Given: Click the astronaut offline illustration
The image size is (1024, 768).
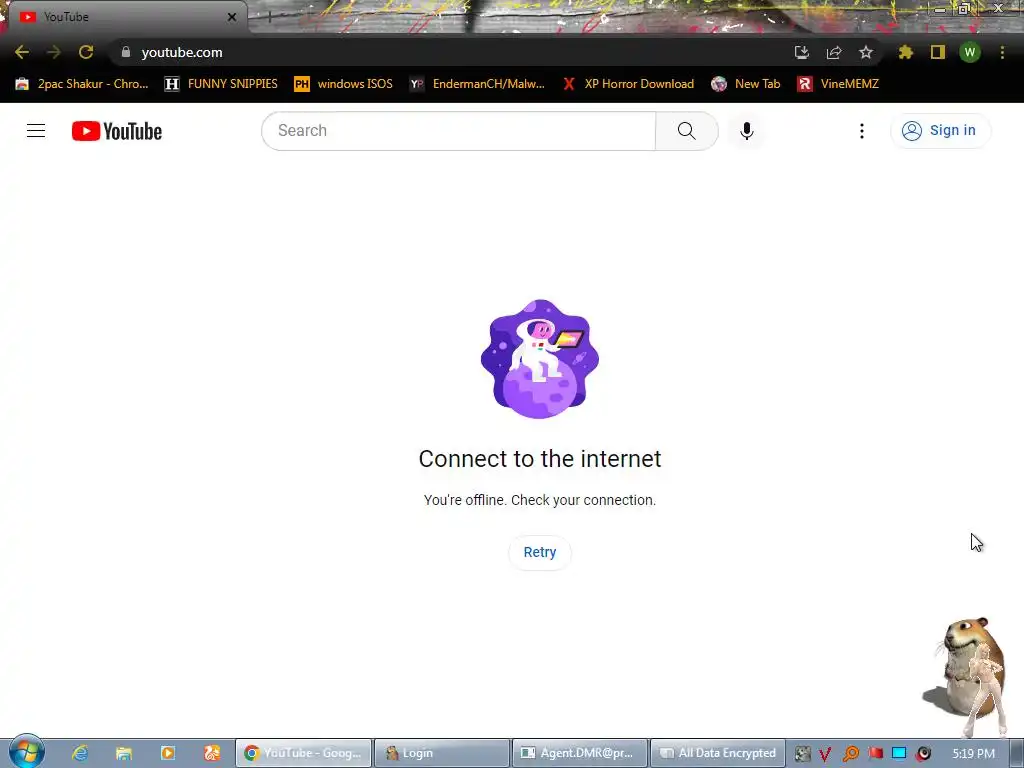Looking at the screenshot, I should (x=540, y=359).
